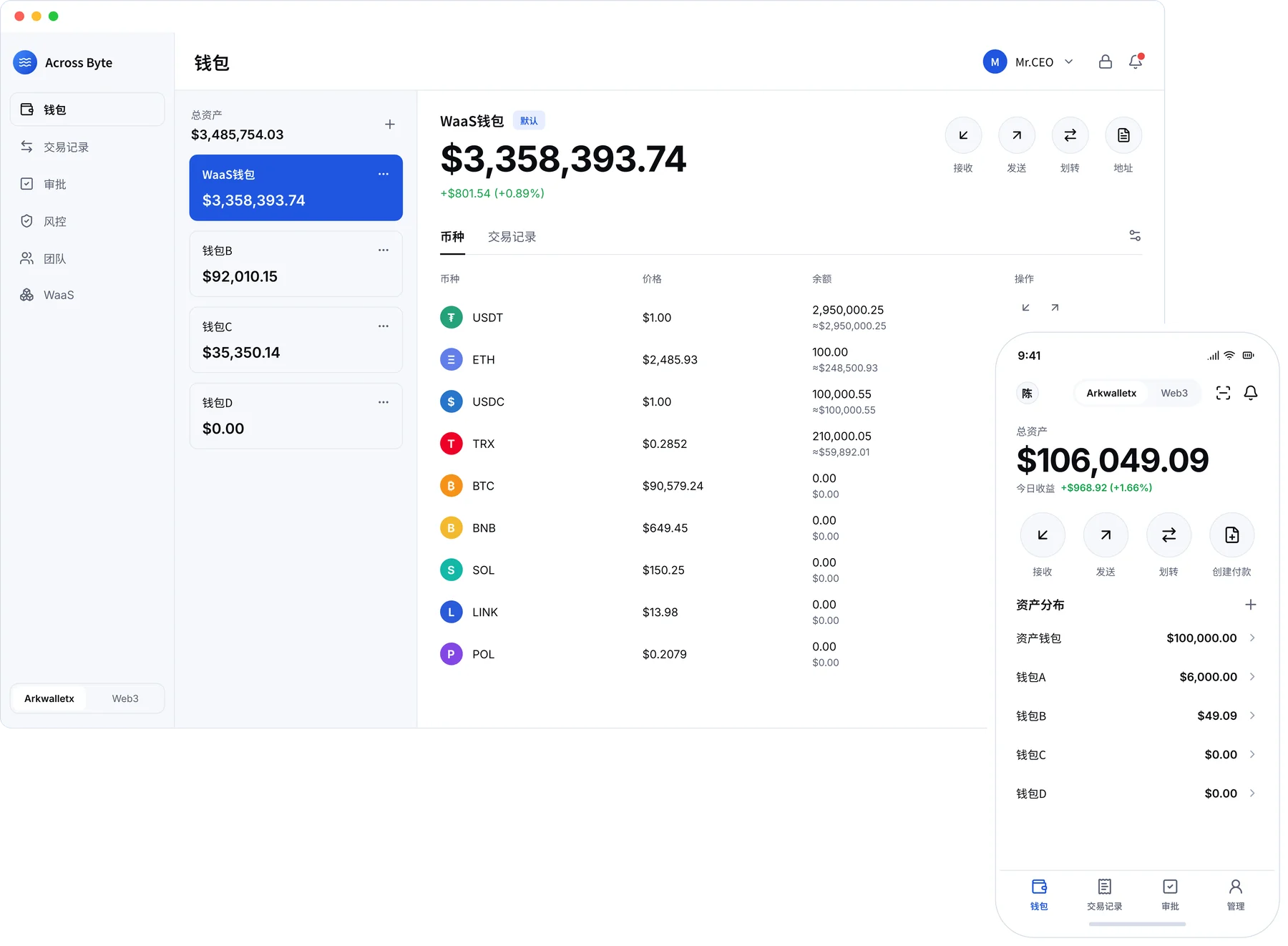This screenshot has width=1288, height=946.
Task: Click the 陈 avatar in mobile app
Action: (1027, 393)
